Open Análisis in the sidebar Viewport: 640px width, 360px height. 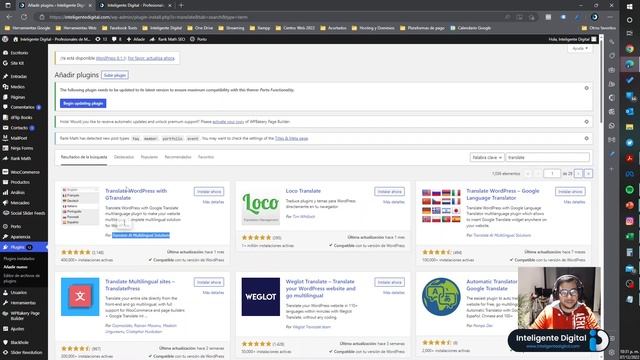(x=18, y=192)
